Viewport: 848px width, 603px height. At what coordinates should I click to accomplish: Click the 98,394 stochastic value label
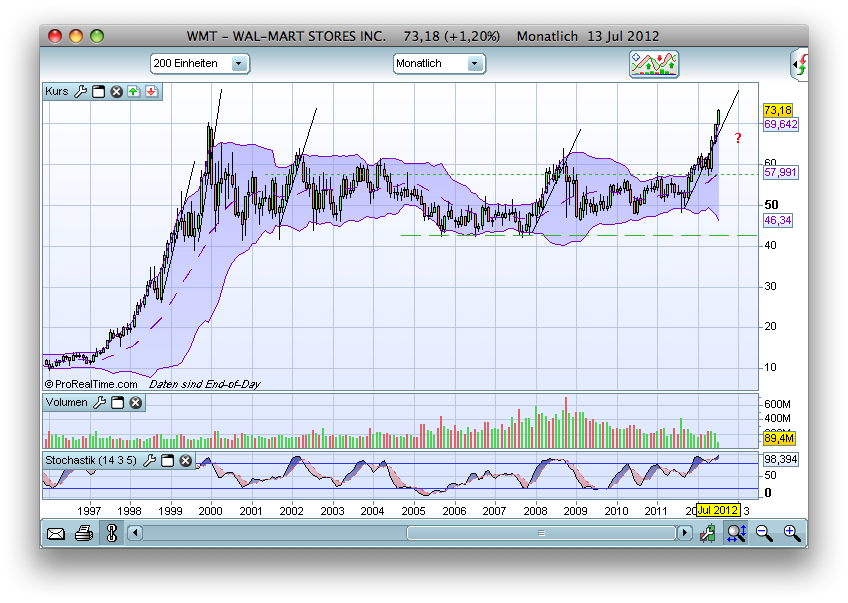781,460
